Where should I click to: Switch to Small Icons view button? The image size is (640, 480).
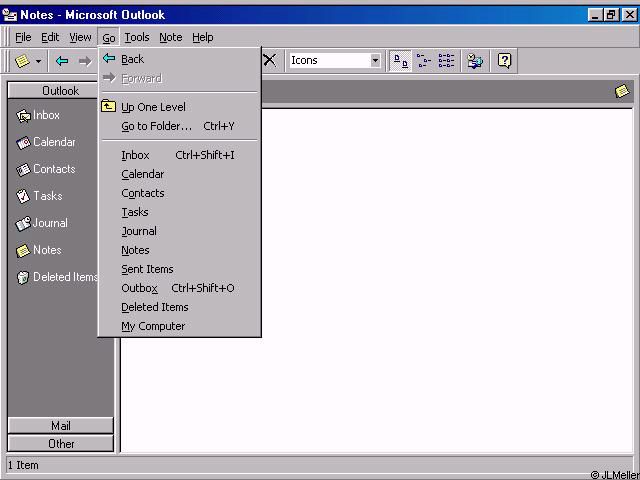(x=424, y=61)
